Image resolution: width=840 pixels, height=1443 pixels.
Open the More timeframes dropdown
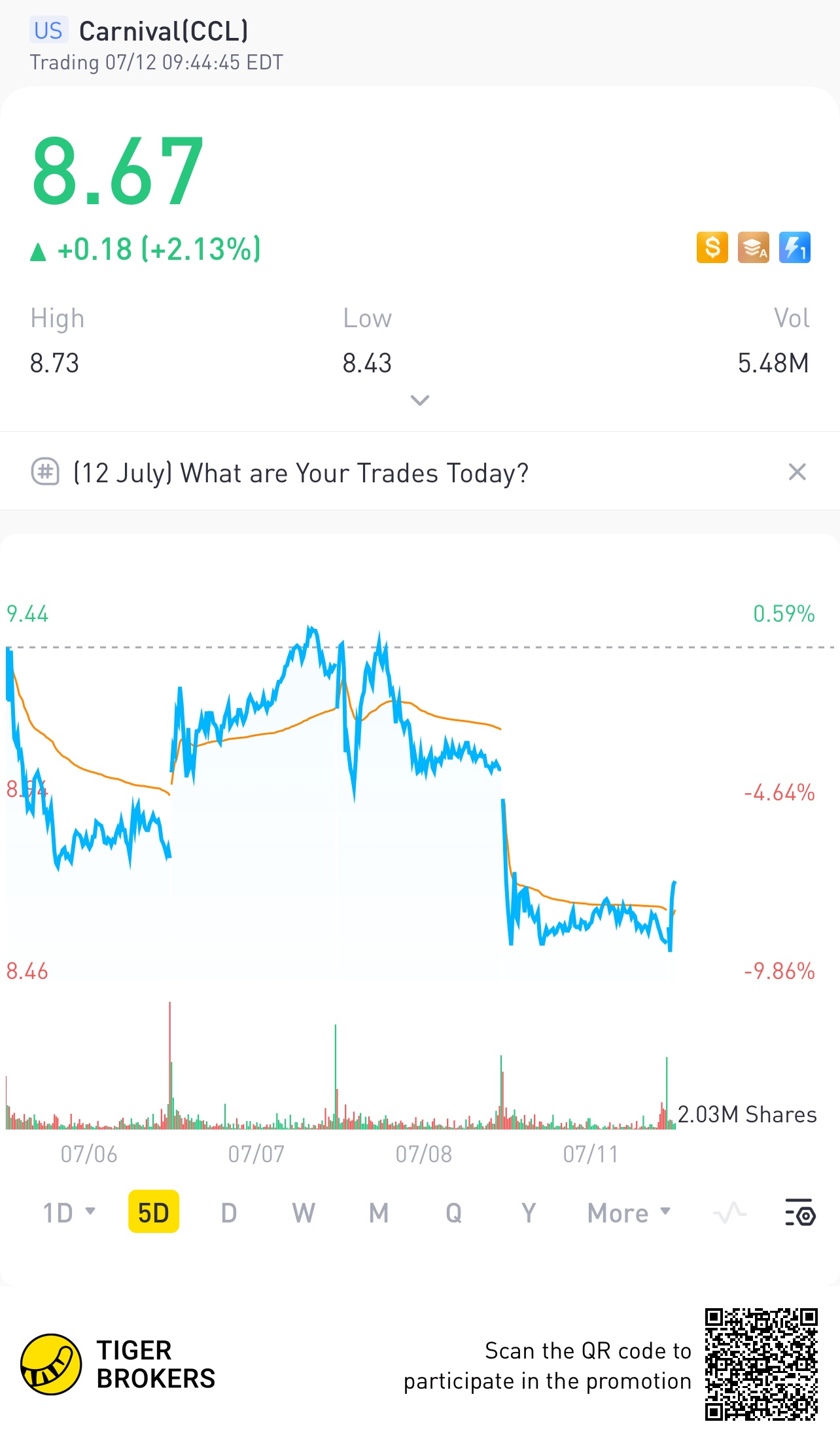[x=628, y=1213]
